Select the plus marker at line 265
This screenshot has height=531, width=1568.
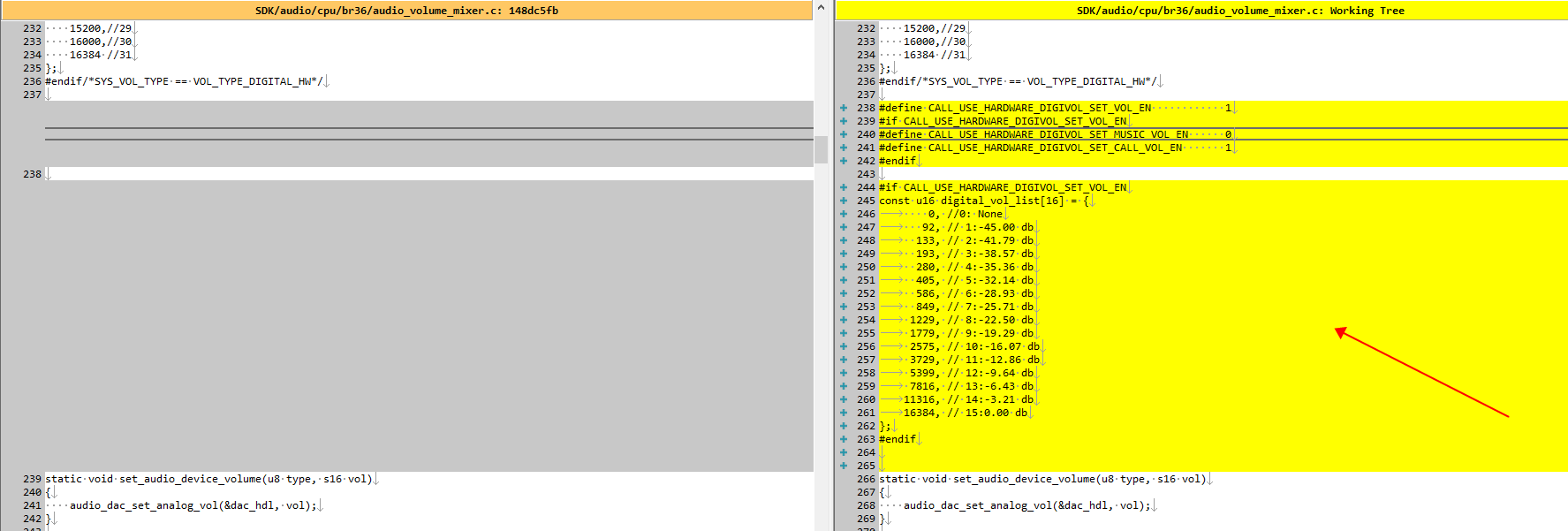point(844,466)
